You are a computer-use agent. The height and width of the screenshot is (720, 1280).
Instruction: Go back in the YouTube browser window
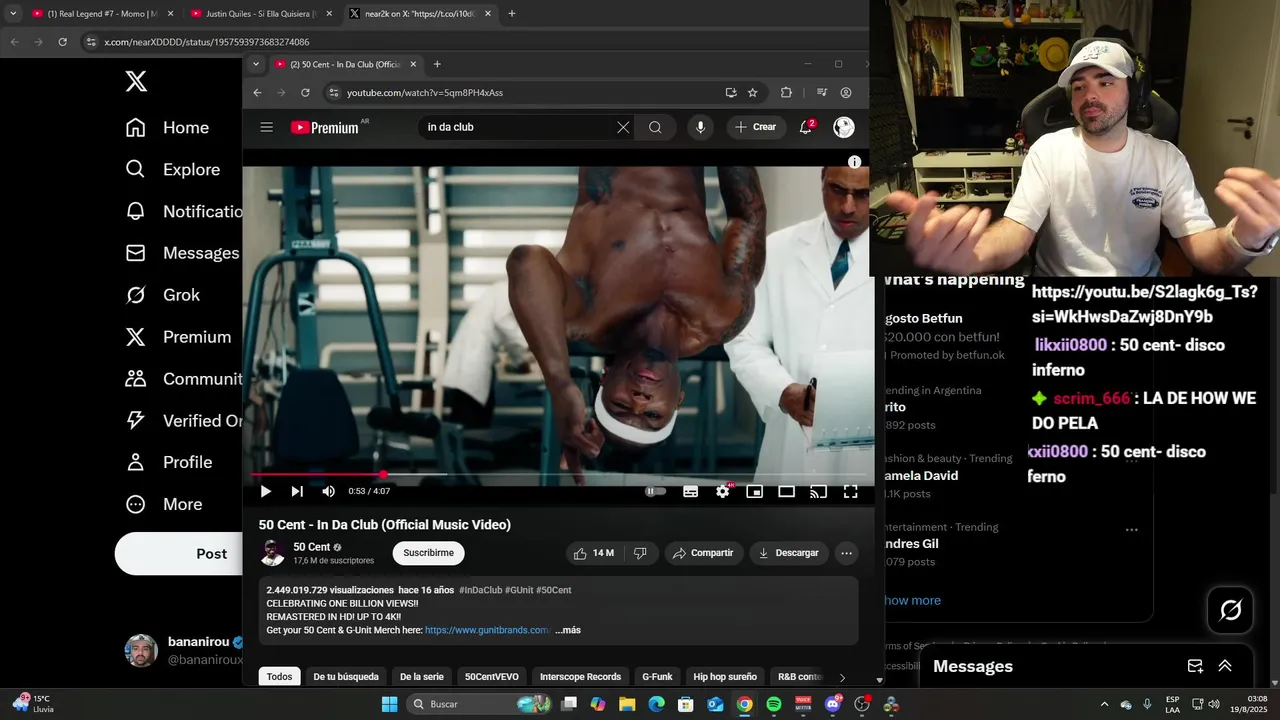257,93
